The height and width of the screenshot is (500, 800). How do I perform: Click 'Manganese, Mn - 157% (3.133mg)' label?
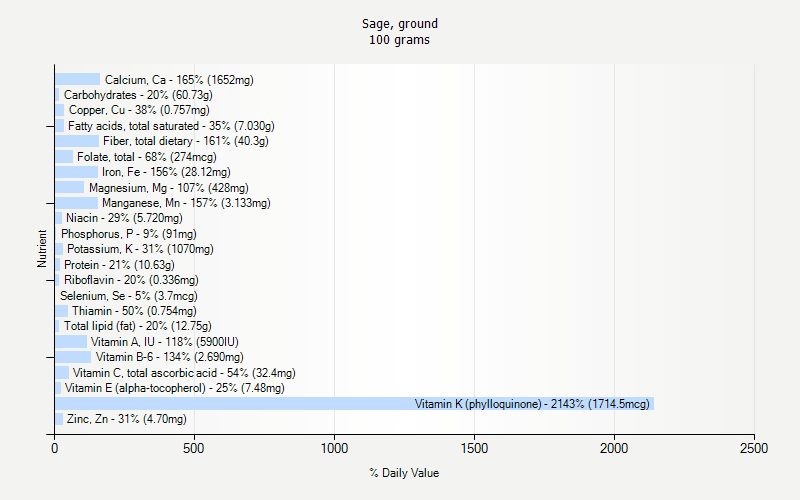186,203
